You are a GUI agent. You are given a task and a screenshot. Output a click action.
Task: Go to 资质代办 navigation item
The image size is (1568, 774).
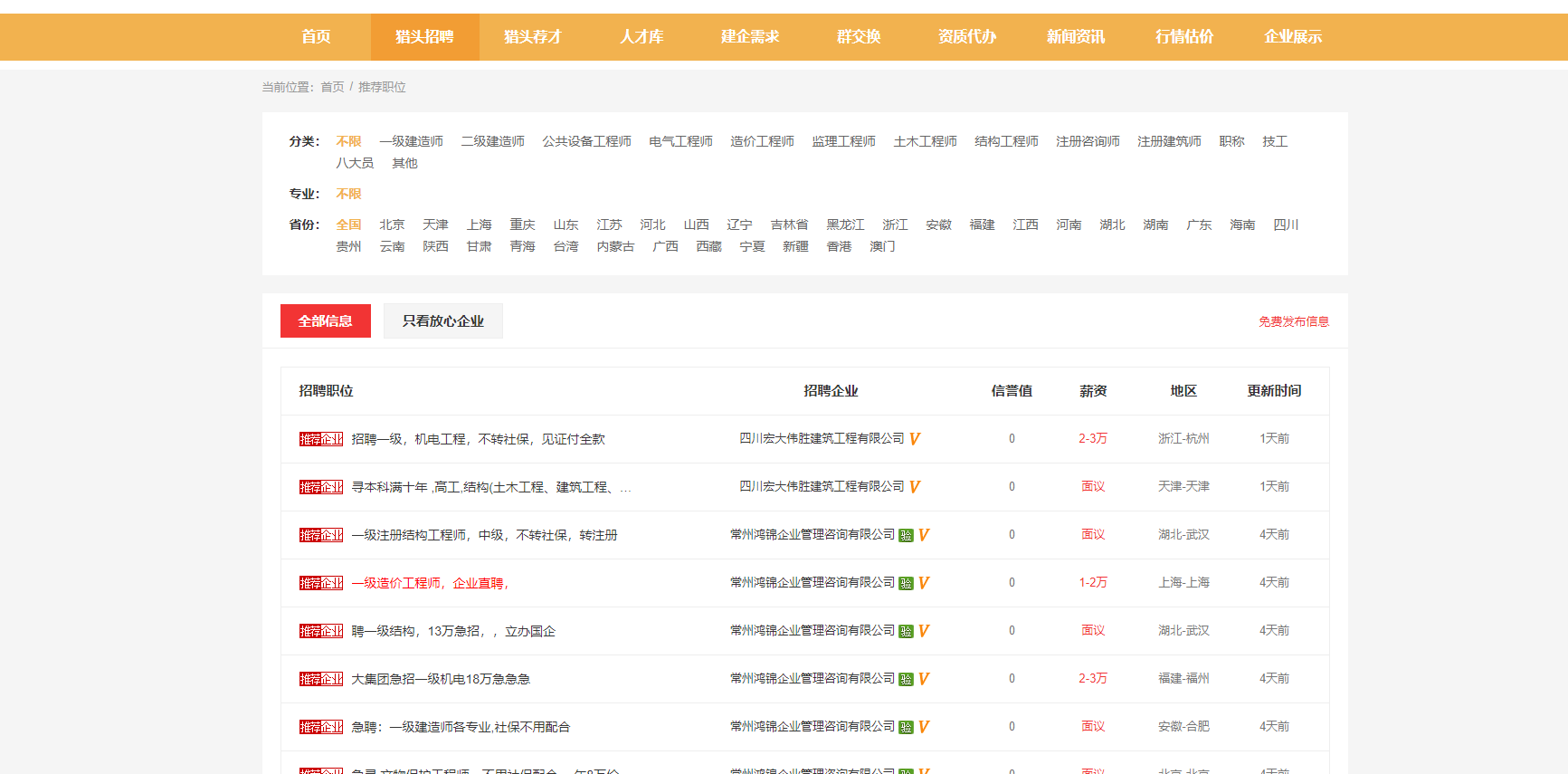(967, 37)
